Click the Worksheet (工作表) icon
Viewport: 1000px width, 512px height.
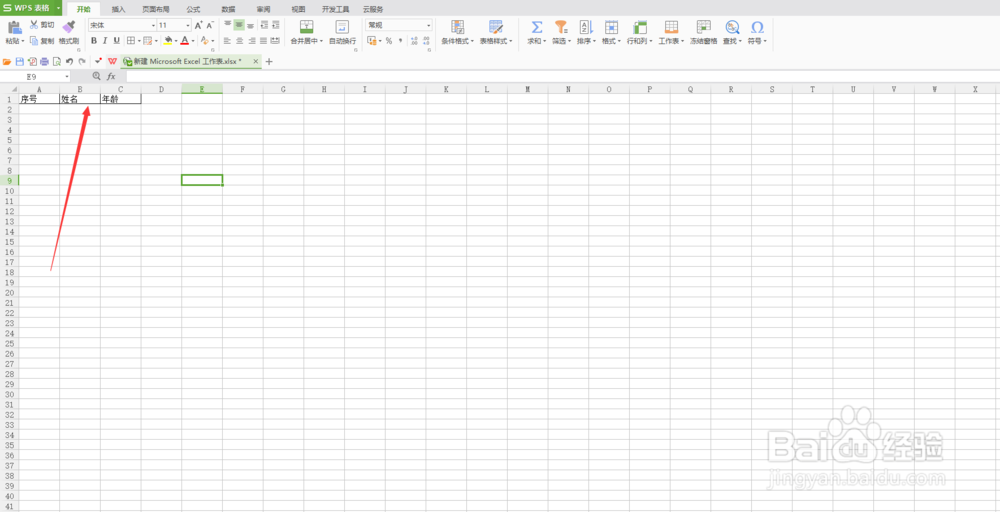(671, 27)
